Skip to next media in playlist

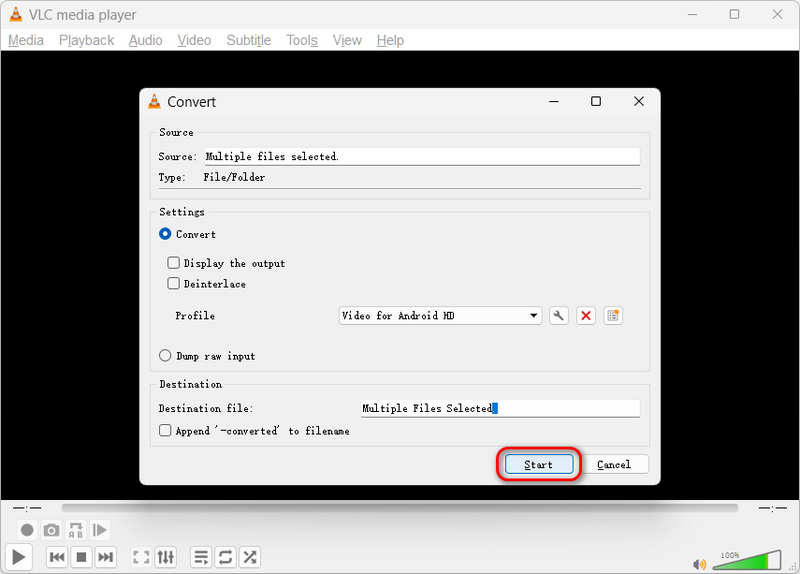(x=106, y=557)
